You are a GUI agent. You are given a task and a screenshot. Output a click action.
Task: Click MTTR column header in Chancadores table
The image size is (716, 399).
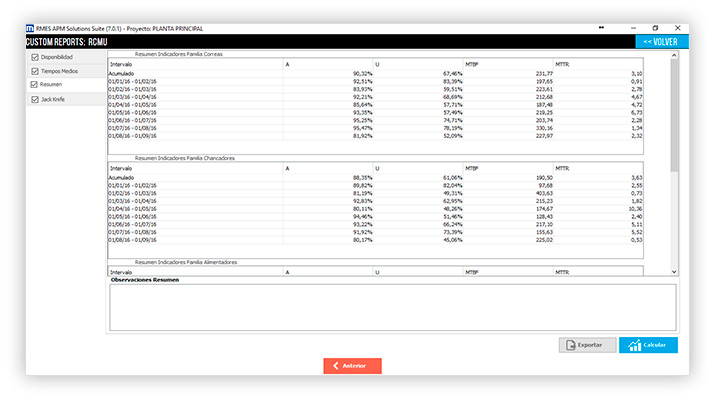click(x=562, y=168)
